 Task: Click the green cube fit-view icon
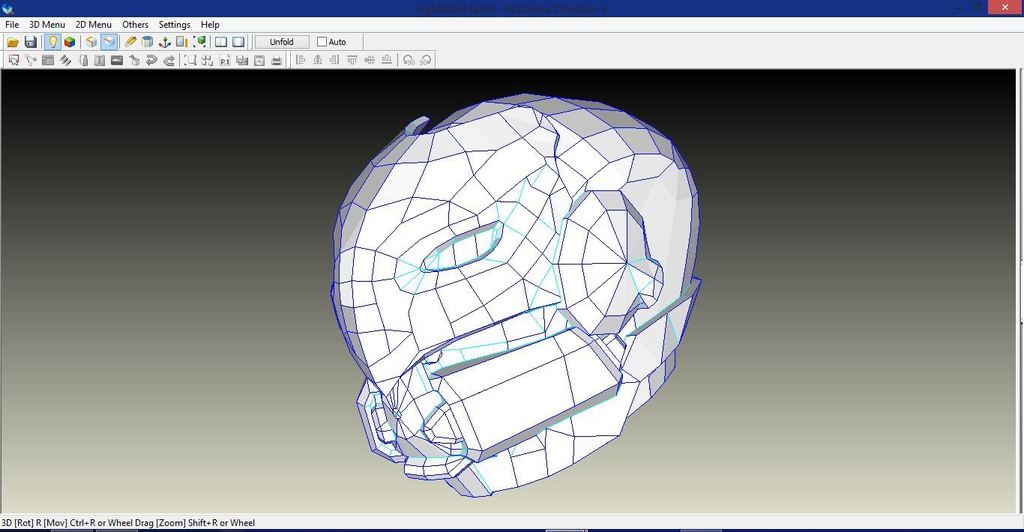(x=200, y=42)
